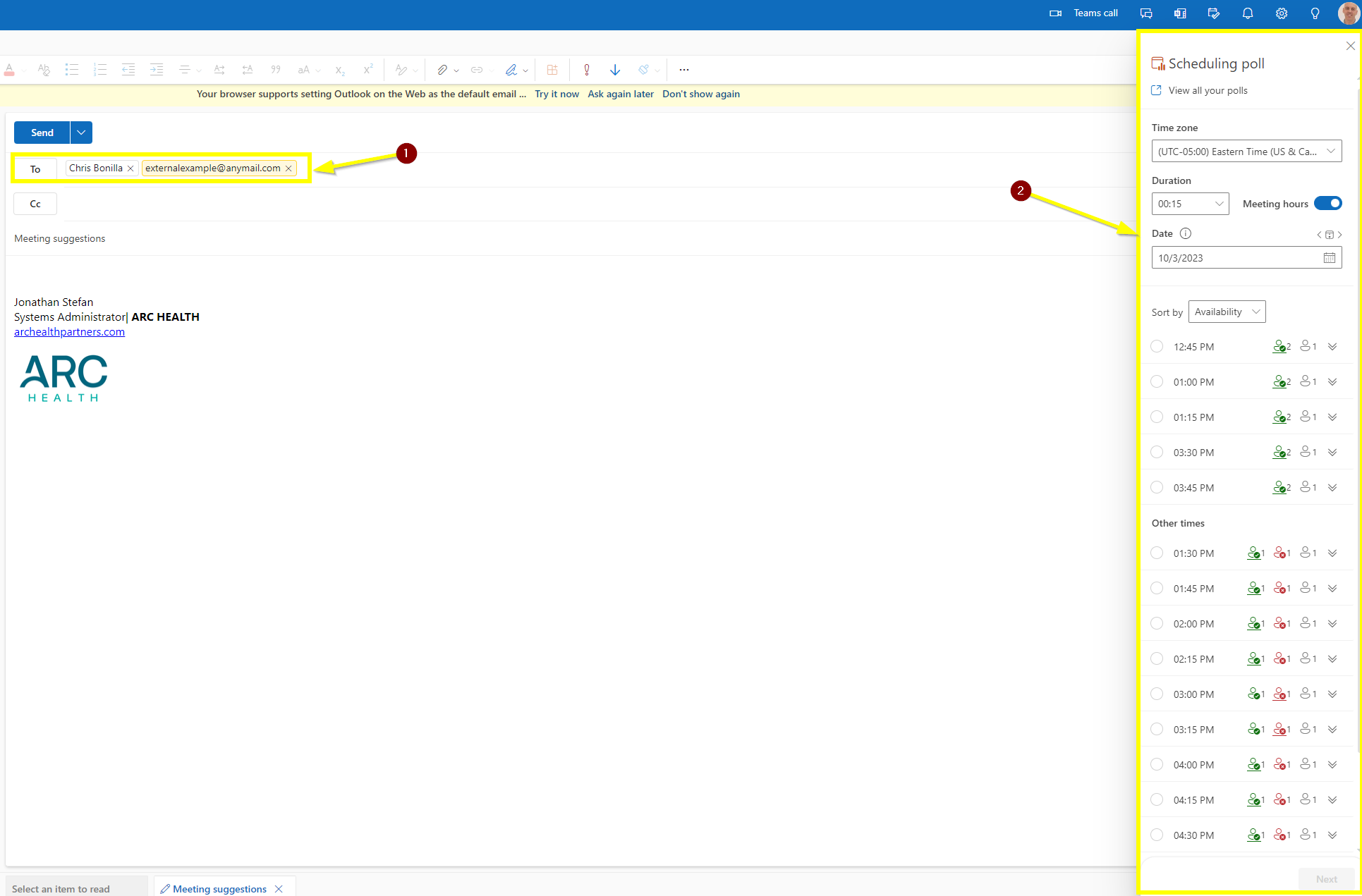
Task: Click the attach file paperclip icon
Action: [442, 70]
